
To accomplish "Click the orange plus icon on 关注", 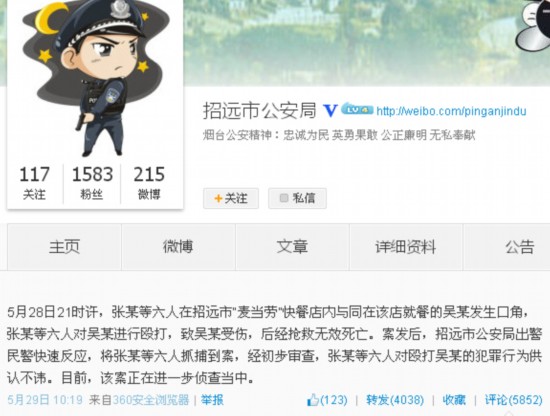I will point(218,199).
